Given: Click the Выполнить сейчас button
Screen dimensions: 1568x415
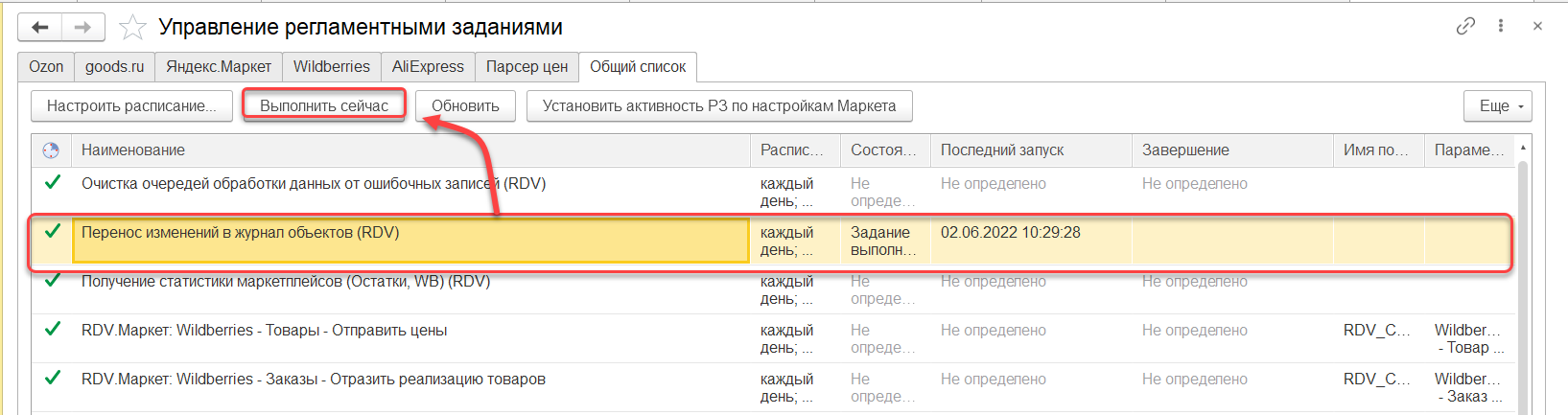Looking at the screenshot, I should [324, 106].
